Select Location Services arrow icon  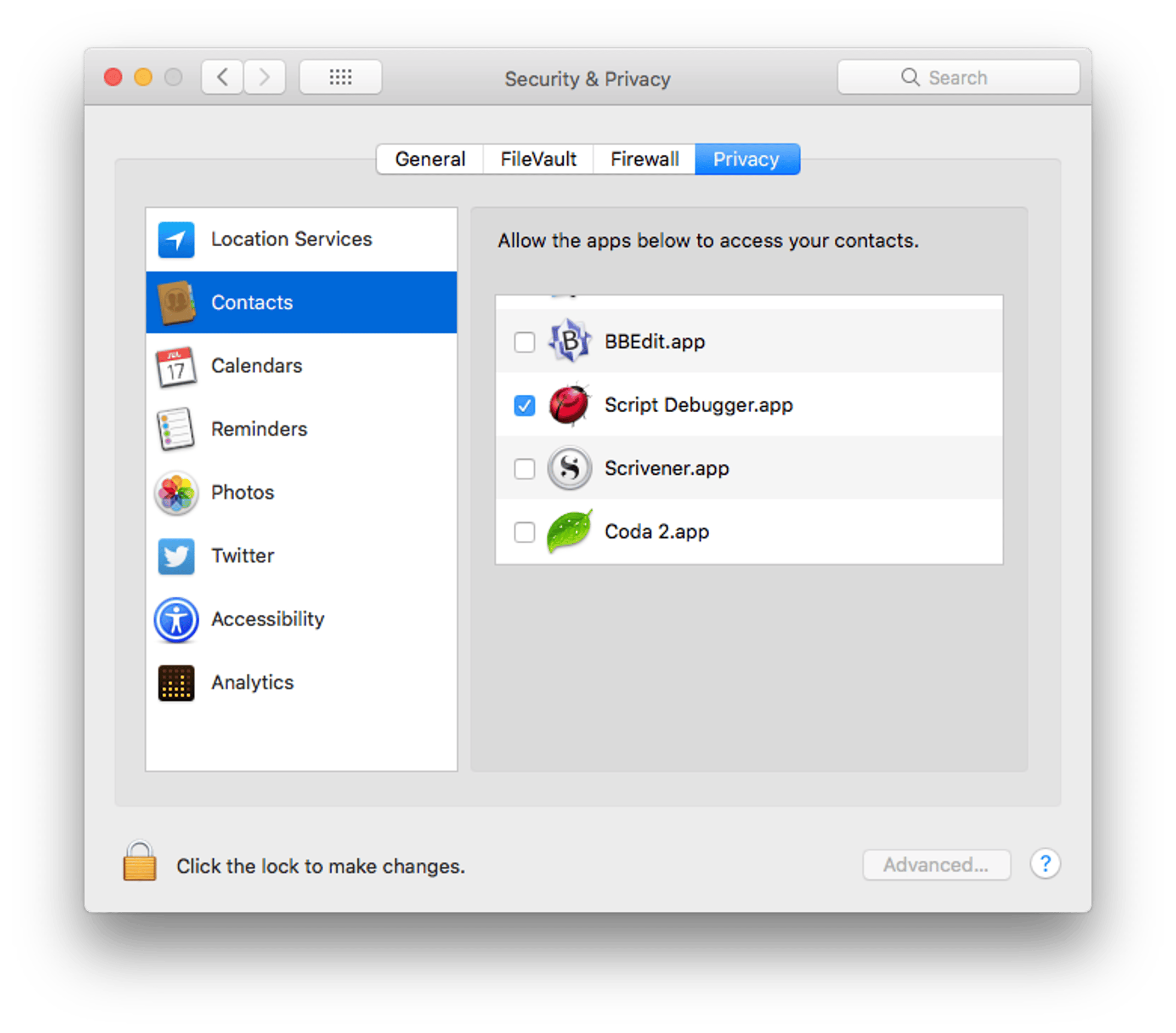point(176,239)
